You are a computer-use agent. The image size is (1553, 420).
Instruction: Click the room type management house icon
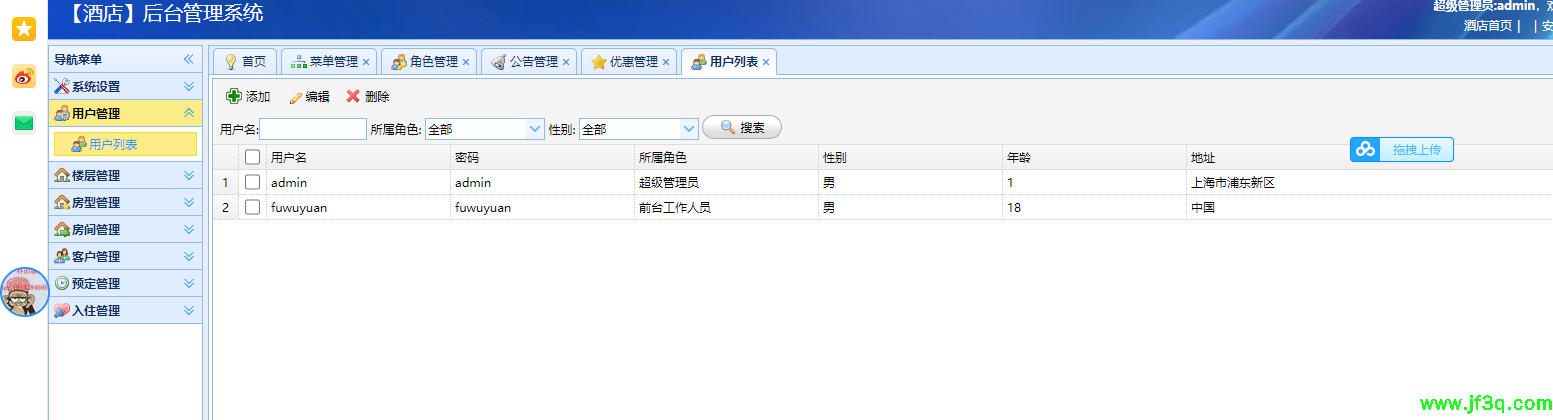62,202
